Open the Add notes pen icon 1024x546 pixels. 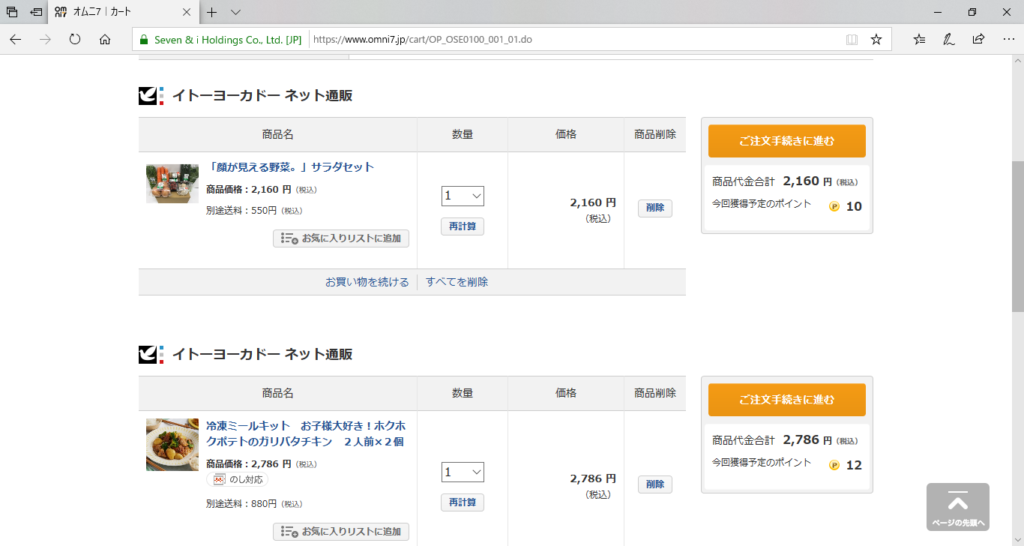pos(949,39)
